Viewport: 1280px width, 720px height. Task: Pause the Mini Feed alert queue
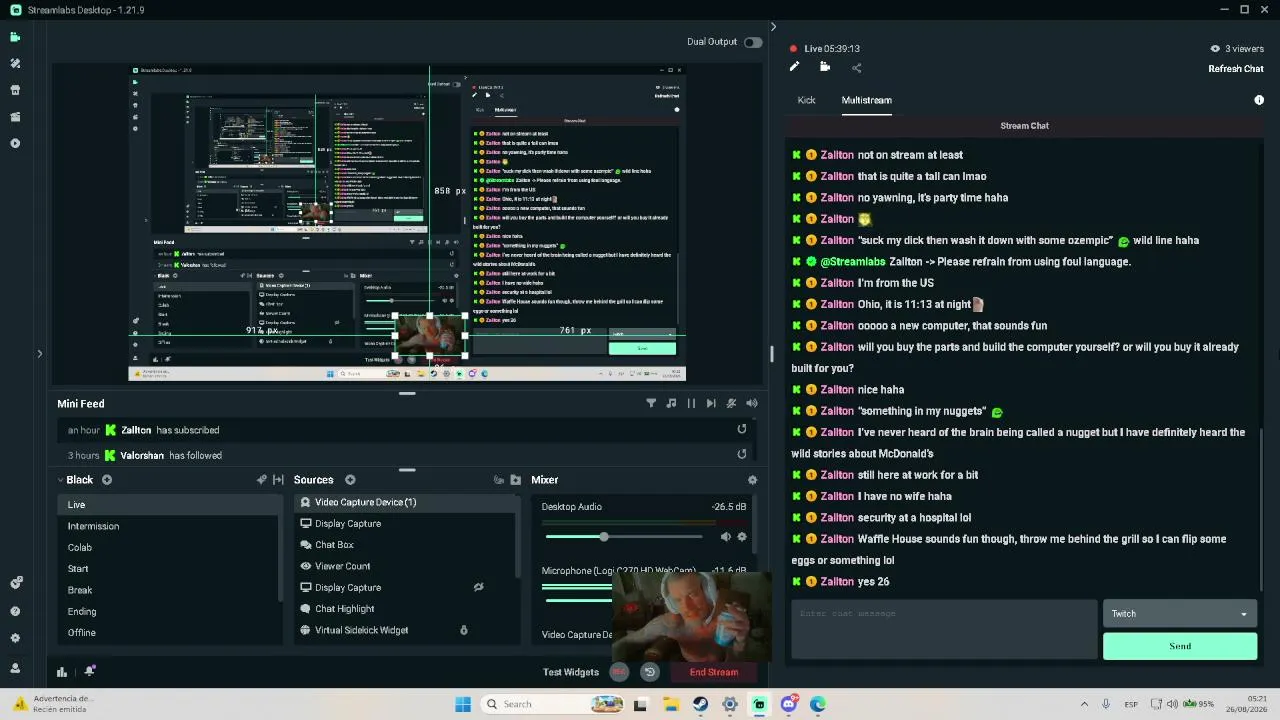[x=691, y=403]
